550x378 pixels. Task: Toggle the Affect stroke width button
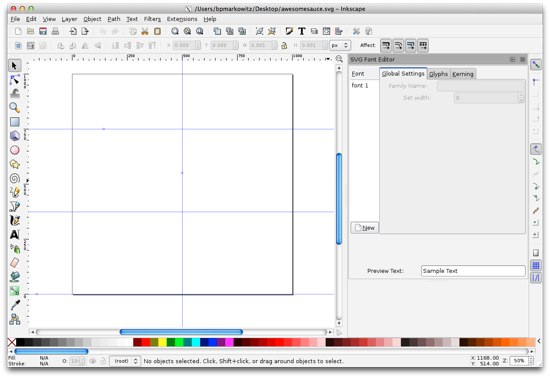[386, 46]
